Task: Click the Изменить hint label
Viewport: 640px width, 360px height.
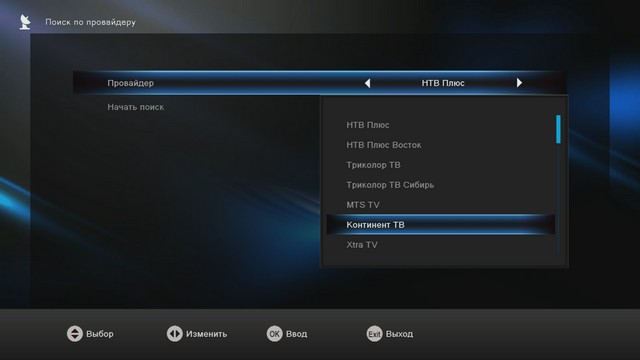Action: (207, 334)
